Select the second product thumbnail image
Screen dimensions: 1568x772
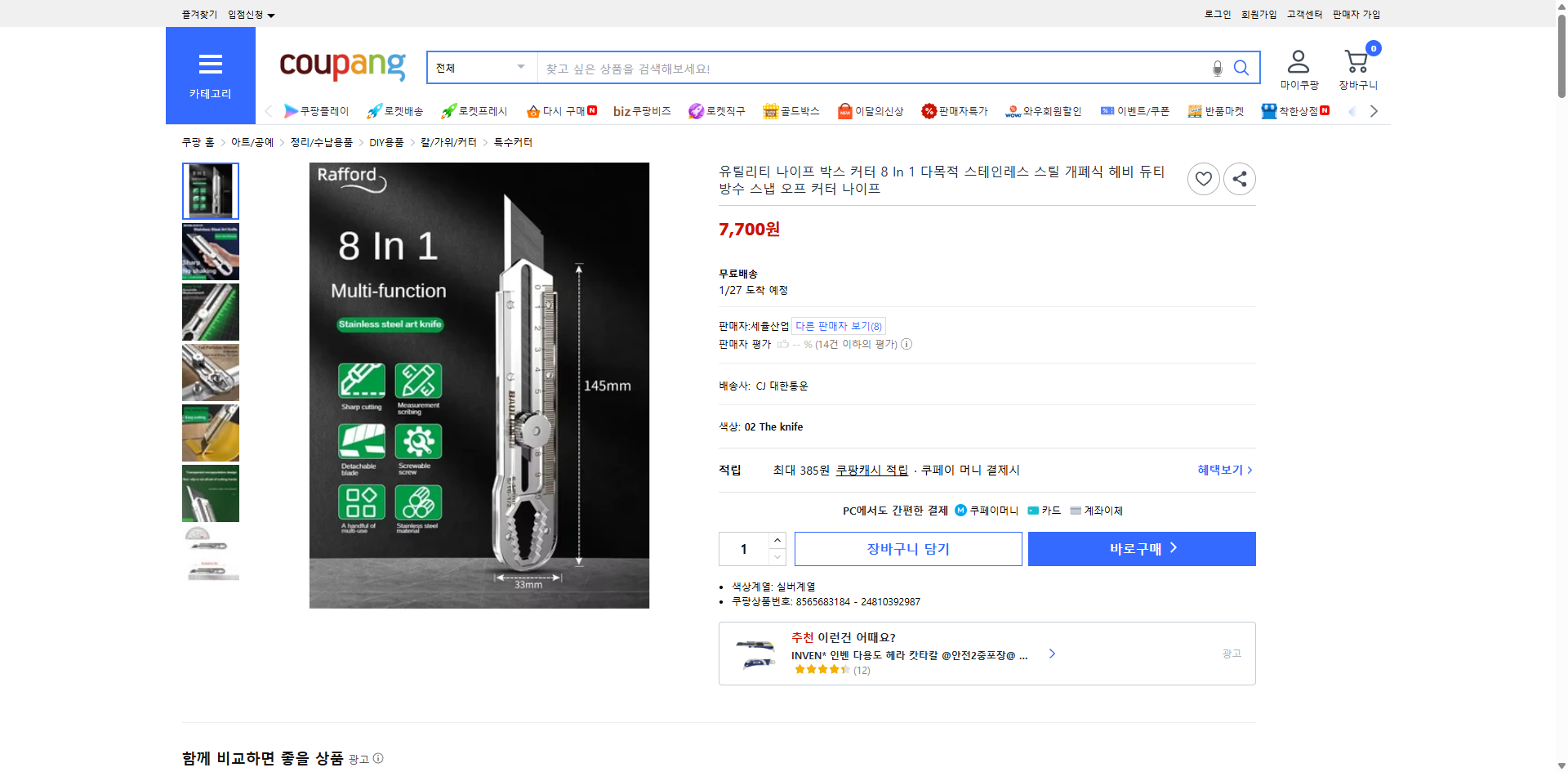pyautogui.click(x=210, y=252)
